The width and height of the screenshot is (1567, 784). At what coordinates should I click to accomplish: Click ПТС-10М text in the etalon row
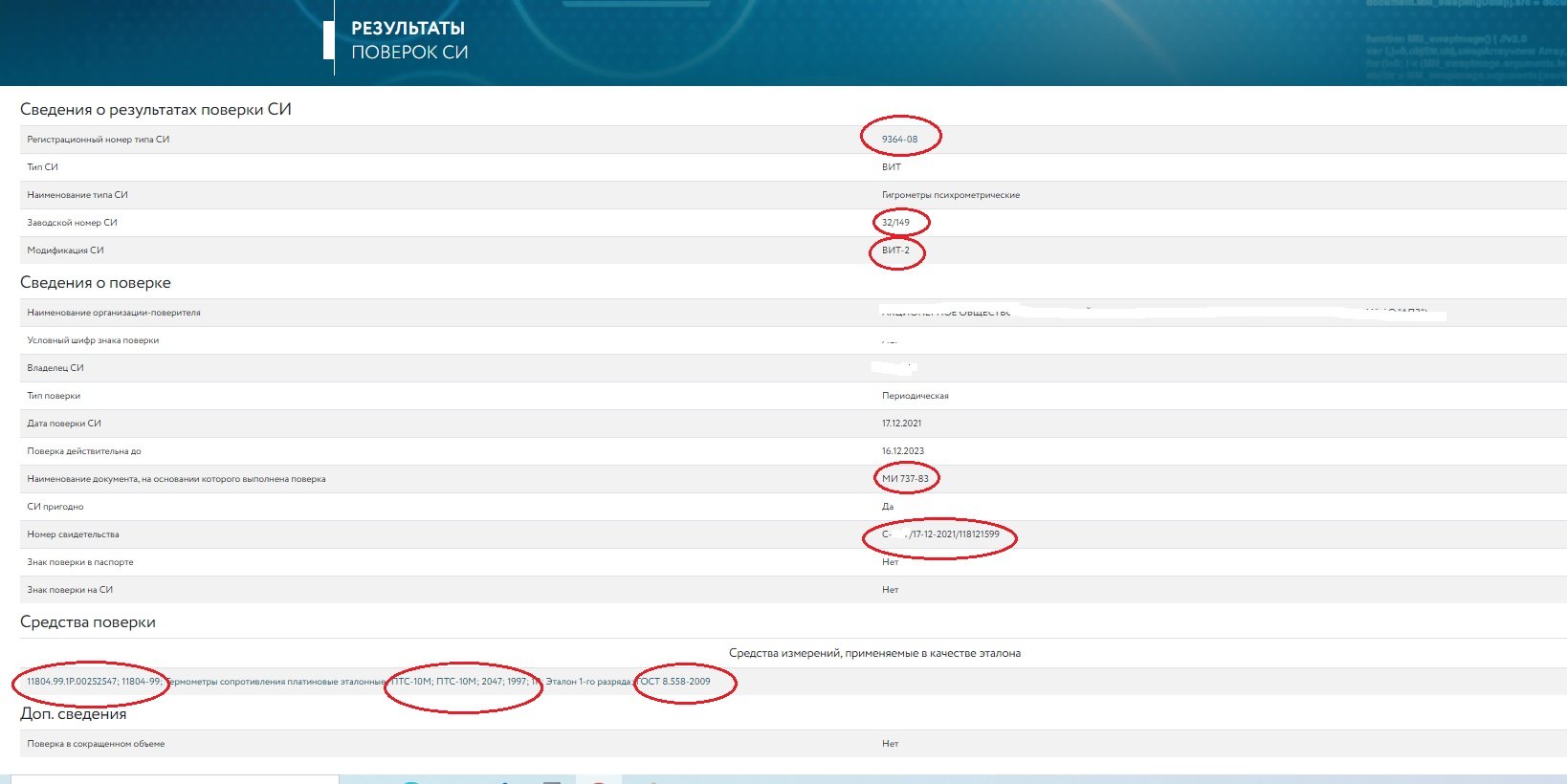pos(412,682)
